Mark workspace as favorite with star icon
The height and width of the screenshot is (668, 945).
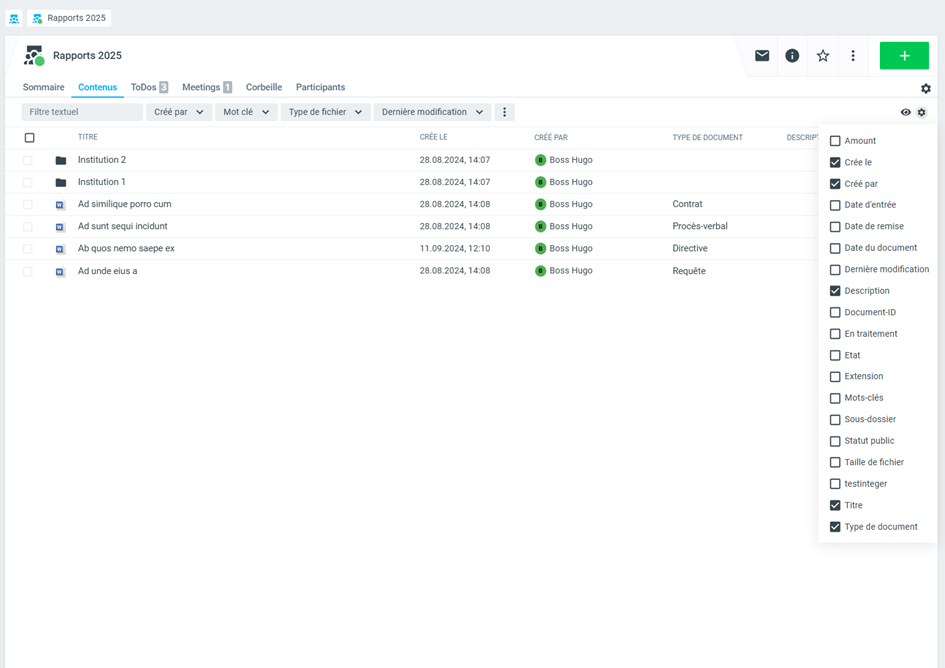[823, 56]
